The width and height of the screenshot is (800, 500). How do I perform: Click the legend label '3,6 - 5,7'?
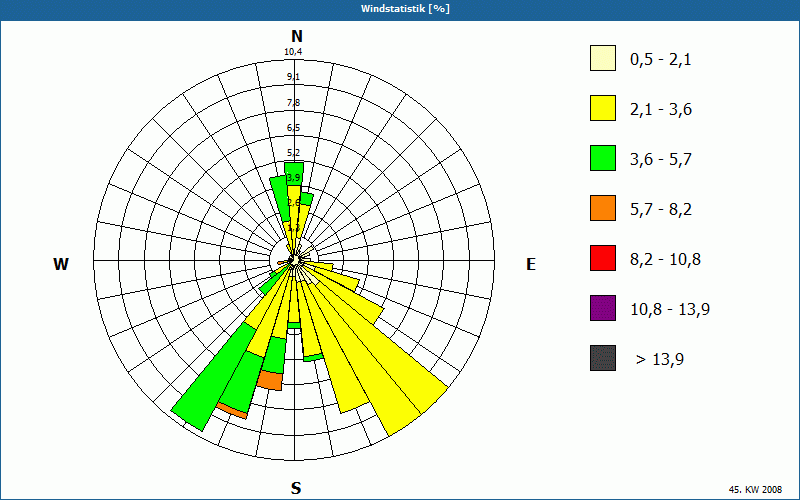tap(661, 160)
